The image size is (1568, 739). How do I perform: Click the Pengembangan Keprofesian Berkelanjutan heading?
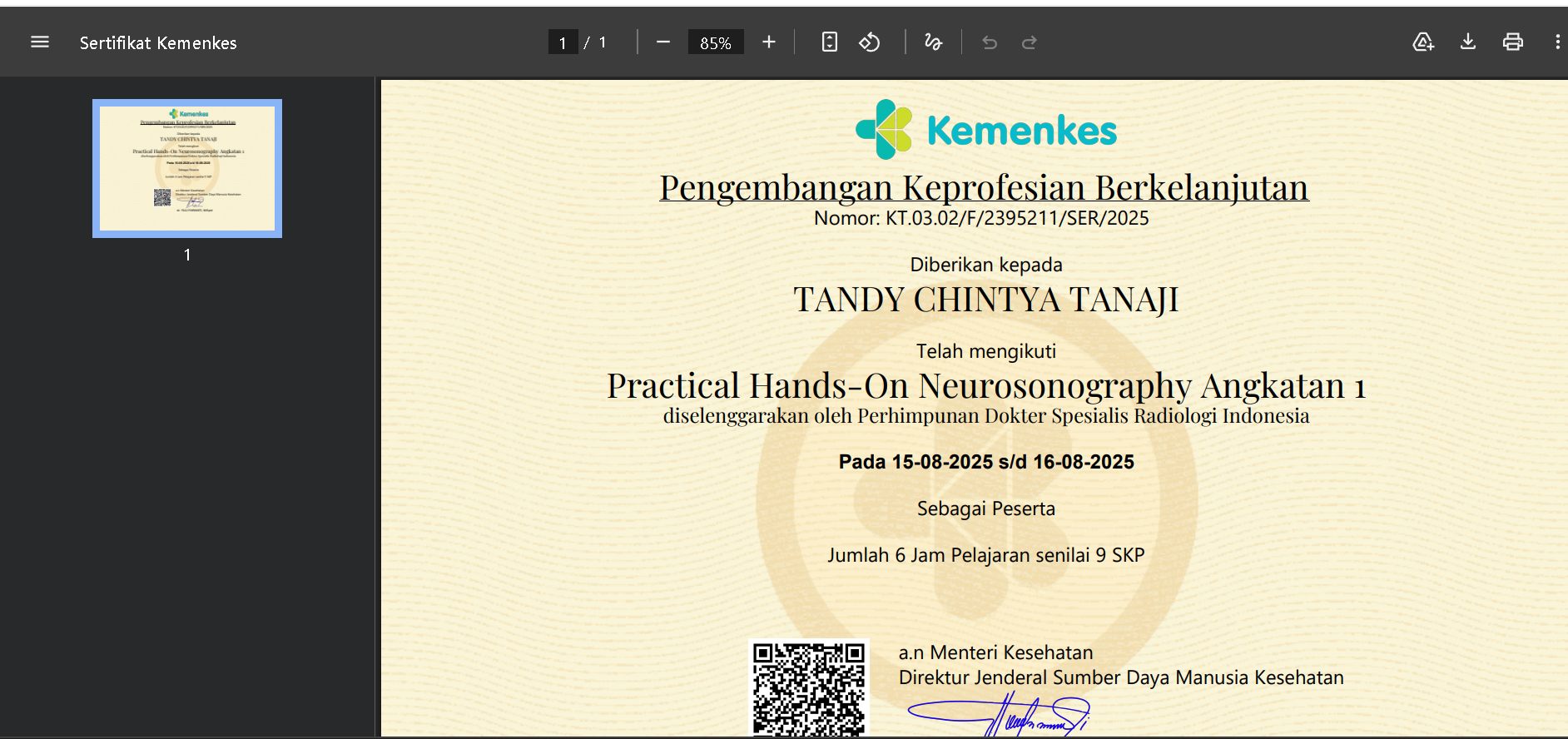[x=984, y=188]
